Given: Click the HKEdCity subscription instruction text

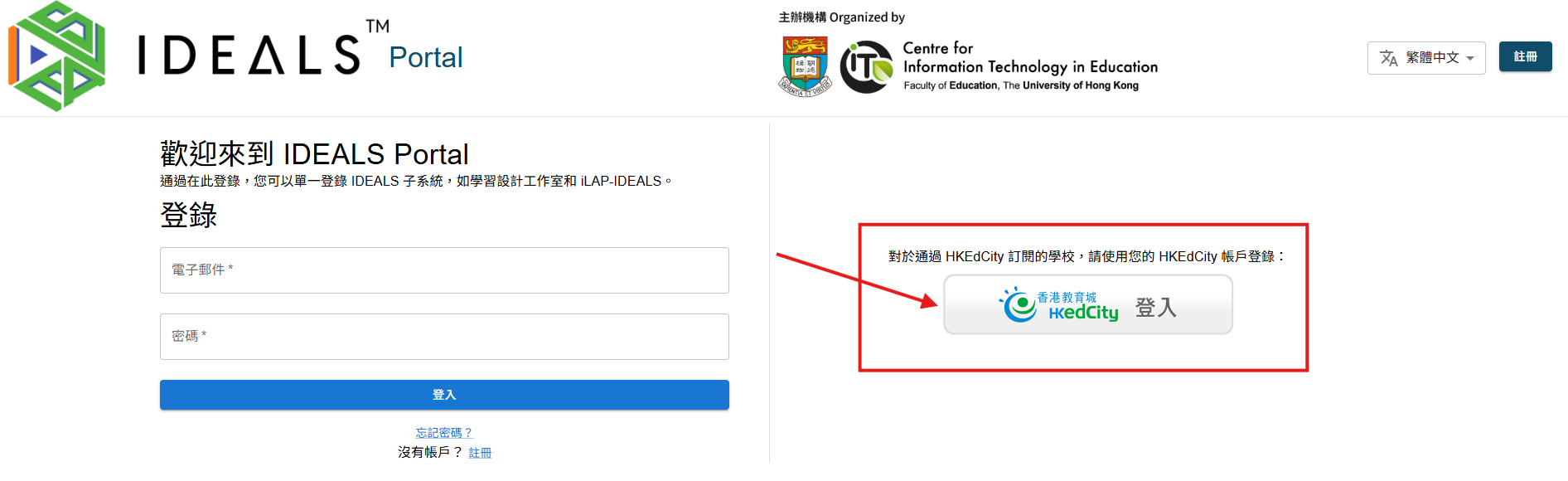Looking at the screenshot, I should pos(1086,256).
